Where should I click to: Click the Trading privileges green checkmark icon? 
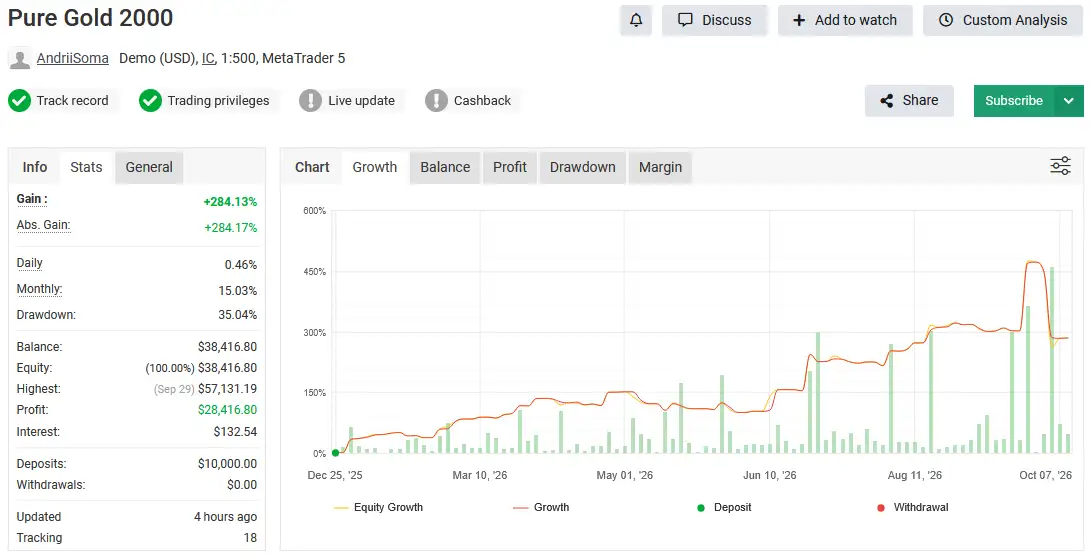point(150,101)
